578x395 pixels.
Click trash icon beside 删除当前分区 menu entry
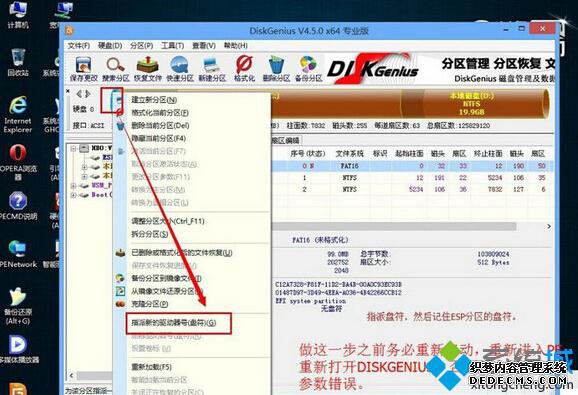pyautogui.click(x=120, y=126)
